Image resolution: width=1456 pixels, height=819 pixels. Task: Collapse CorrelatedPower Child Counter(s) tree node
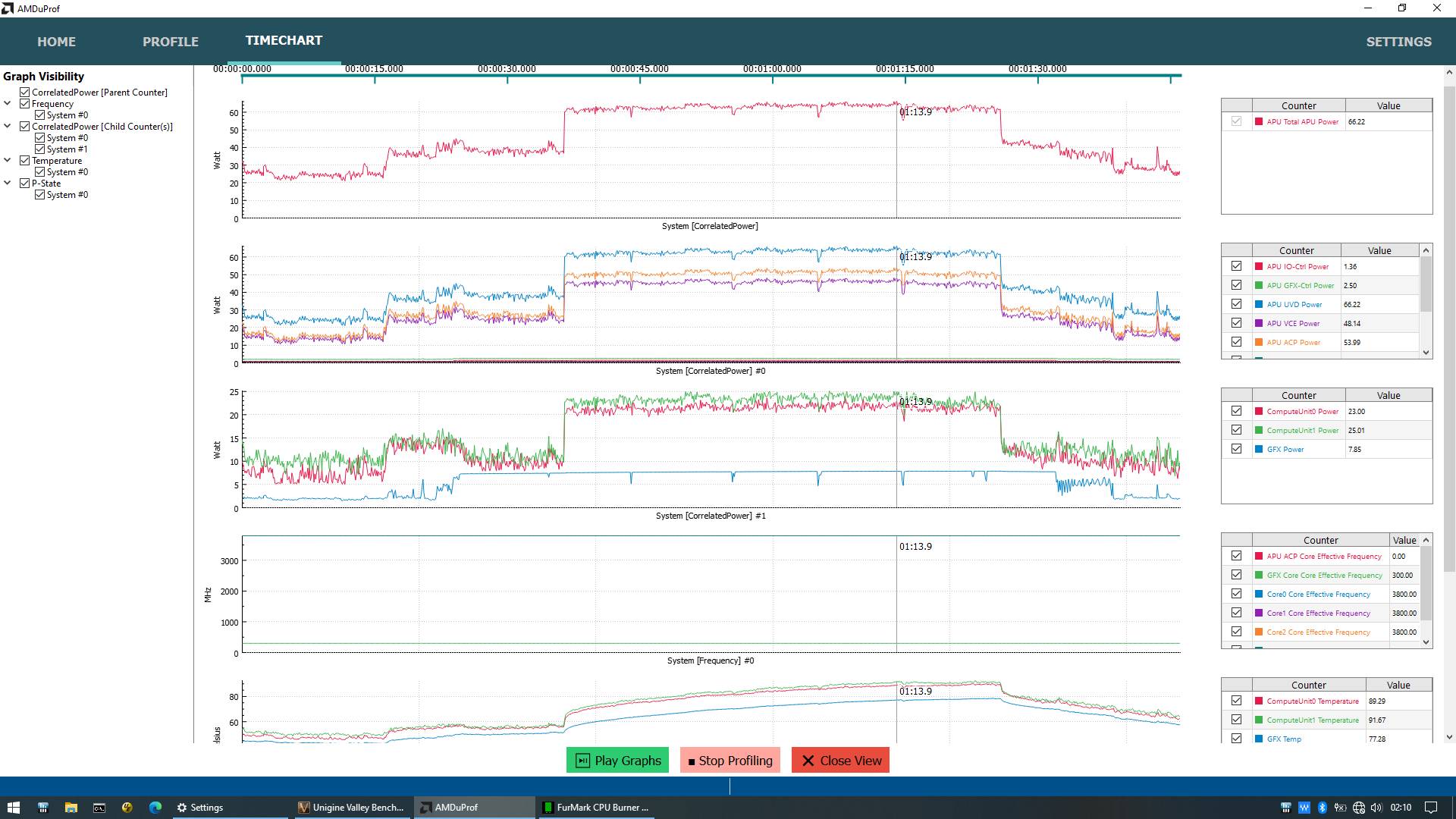8,127
